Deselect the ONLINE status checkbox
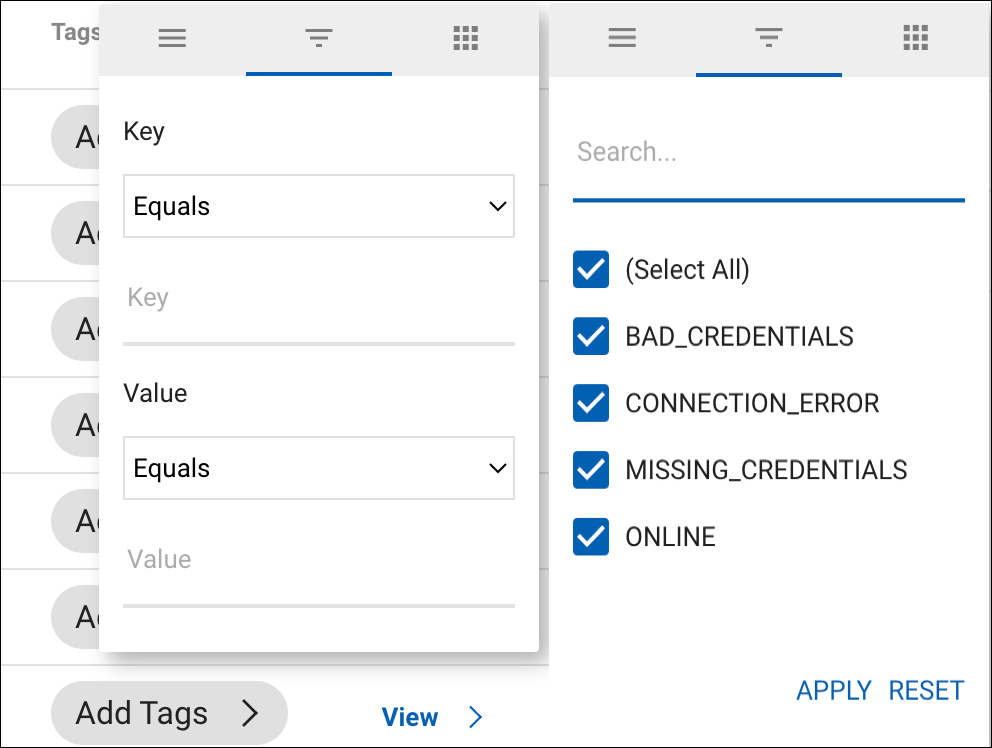The width and height of the screenshot is (992, 748). click(591, 537)
